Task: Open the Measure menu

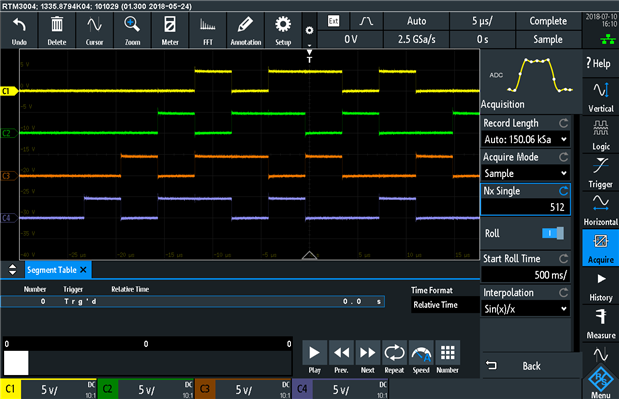Action: [600, 324]
